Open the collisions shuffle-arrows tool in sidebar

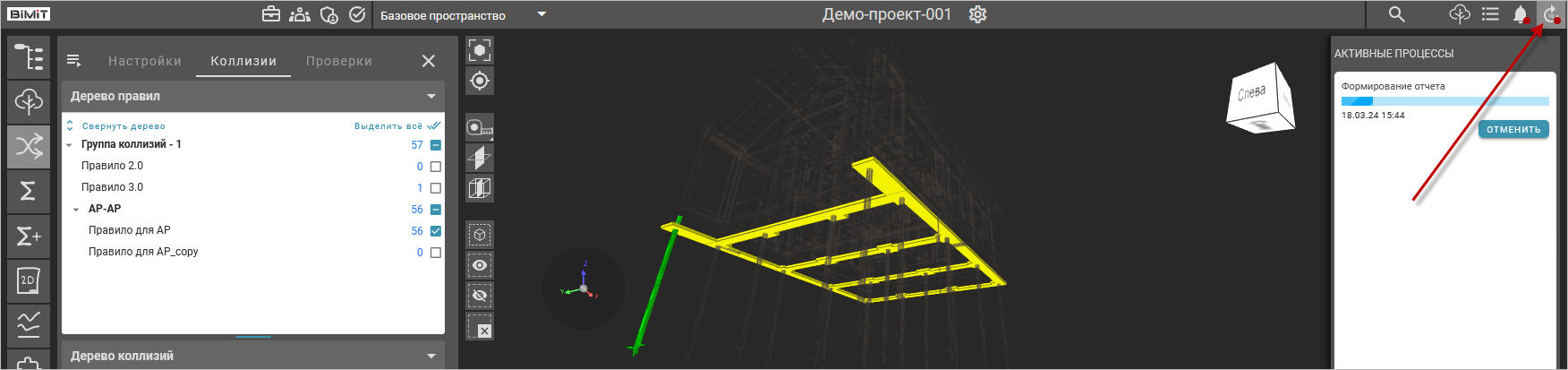coord(29,146)
